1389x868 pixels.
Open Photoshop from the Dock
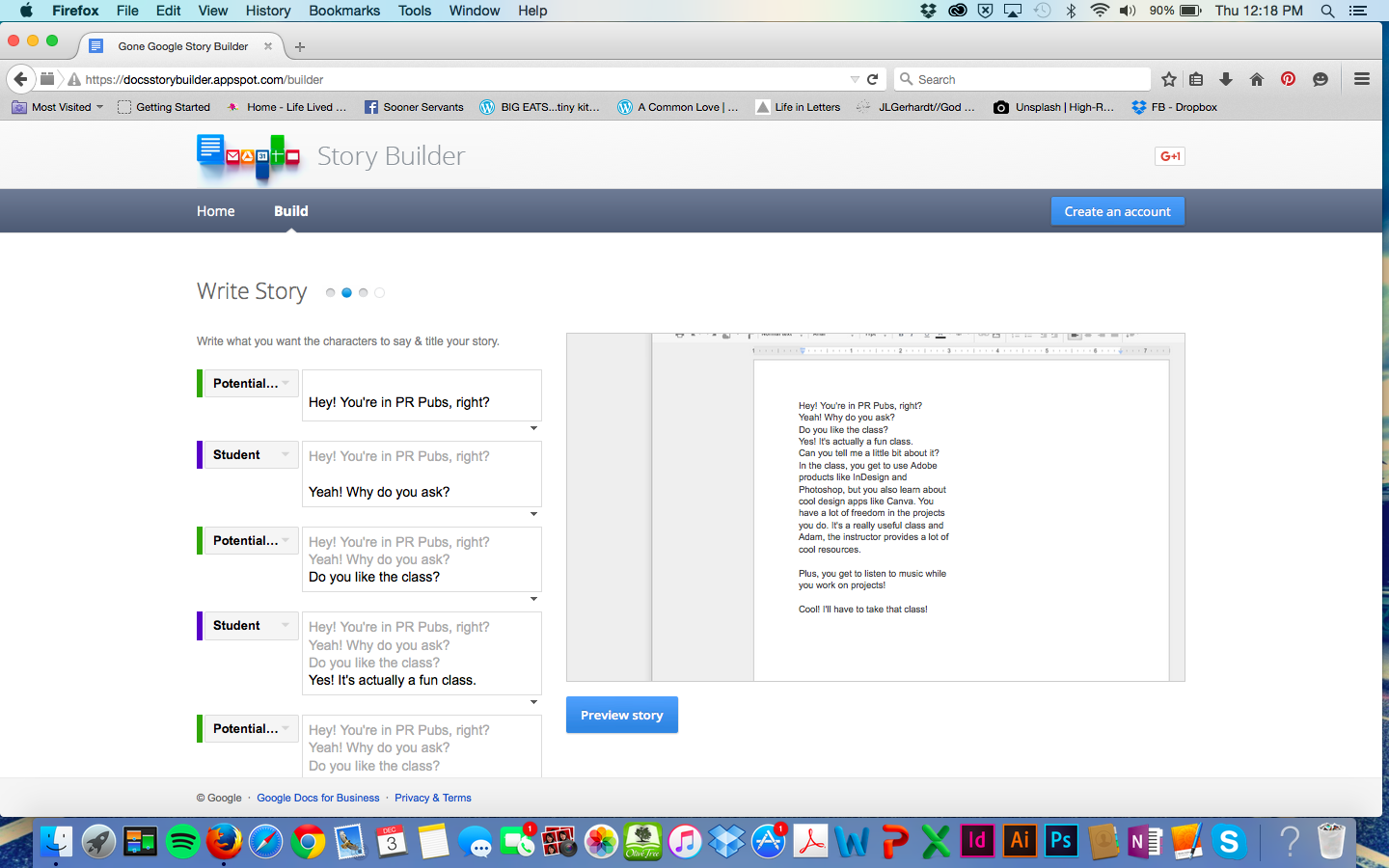pos(1061,840)
